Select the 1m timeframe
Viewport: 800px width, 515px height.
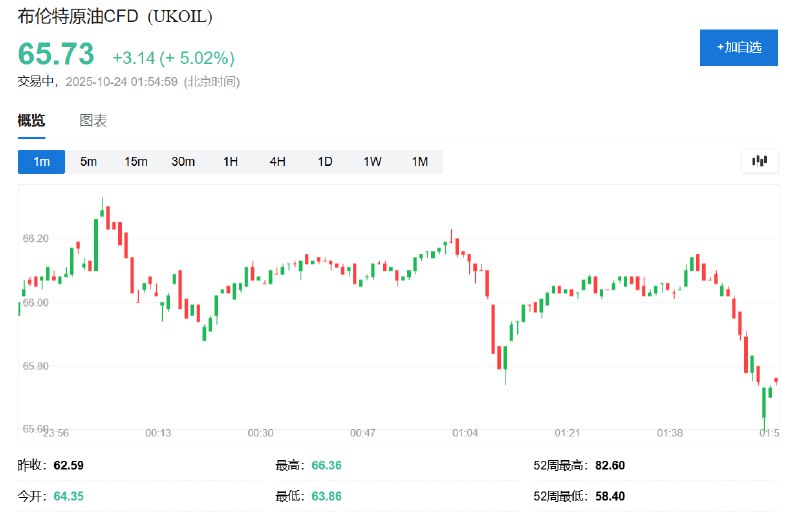(x=41, y=162)
